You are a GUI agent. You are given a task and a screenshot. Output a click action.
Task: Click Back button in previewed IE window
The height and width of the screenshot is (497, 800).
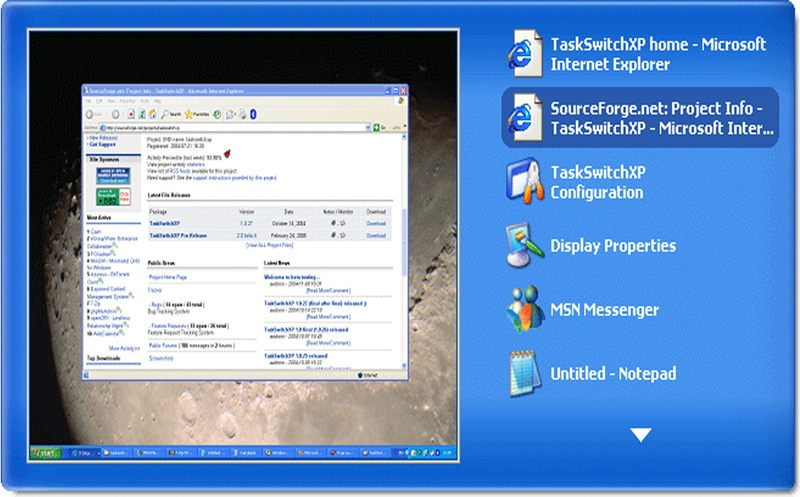[93, 114]
